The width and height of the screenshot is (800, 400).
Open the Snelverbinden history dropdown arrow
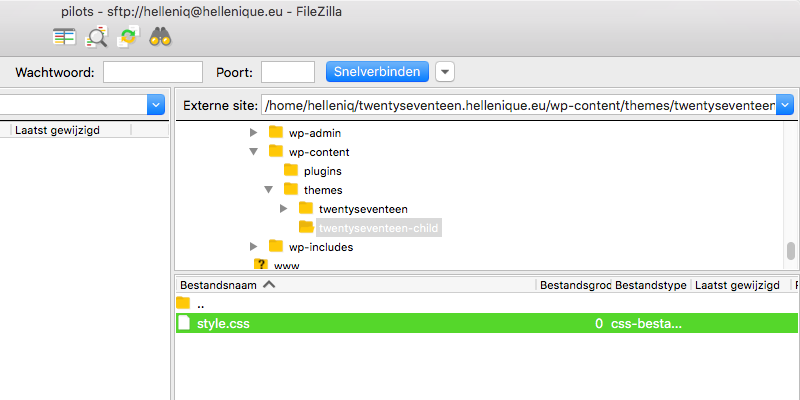point(445,72)
